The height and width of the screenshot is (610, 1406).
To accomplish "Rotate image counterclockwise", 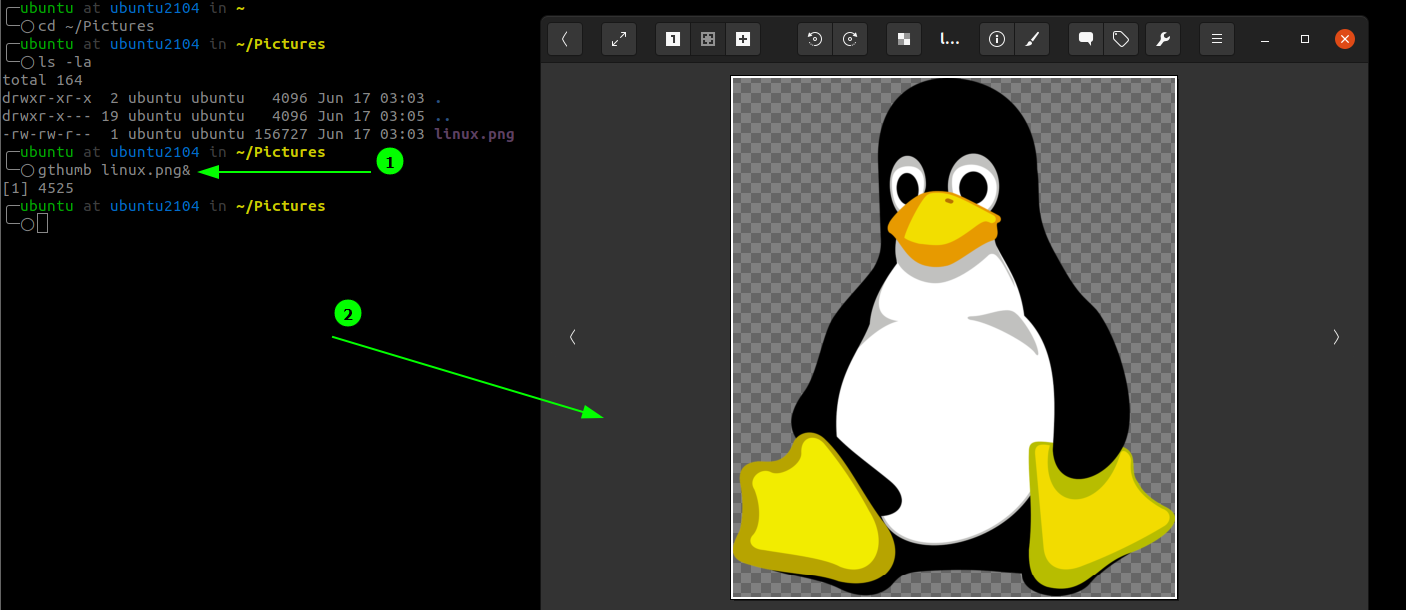I will click(815, 39).
